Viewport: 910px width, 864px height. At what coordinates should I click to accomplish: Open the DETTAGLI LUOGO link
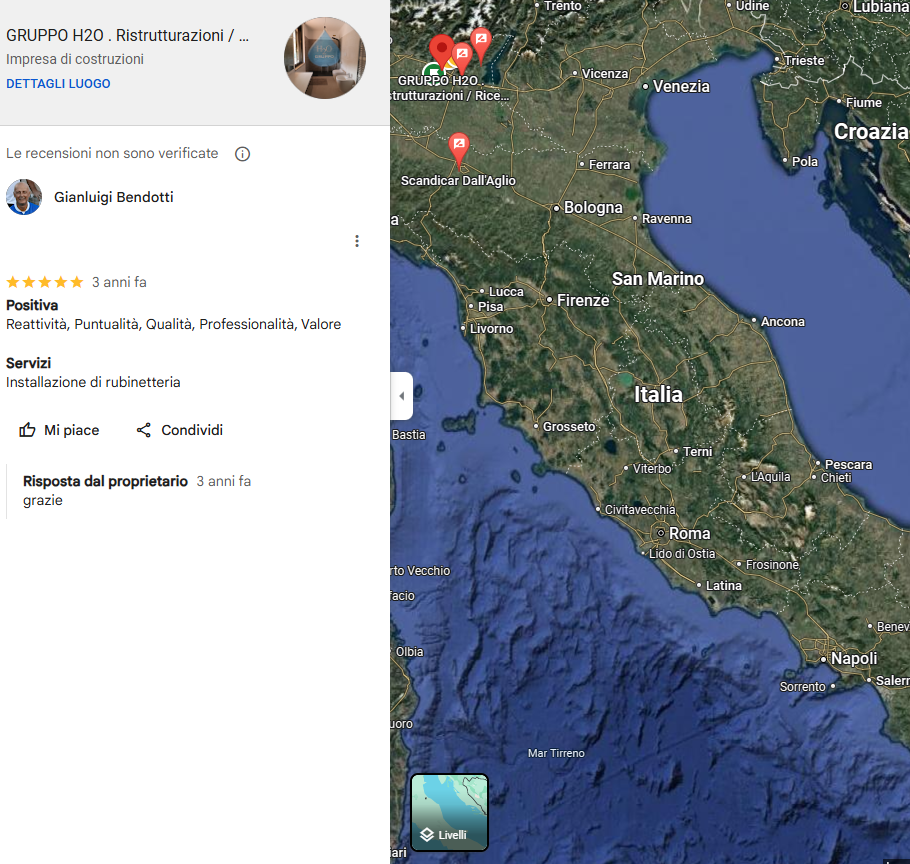pyautogui.click(x=58, y=84)
